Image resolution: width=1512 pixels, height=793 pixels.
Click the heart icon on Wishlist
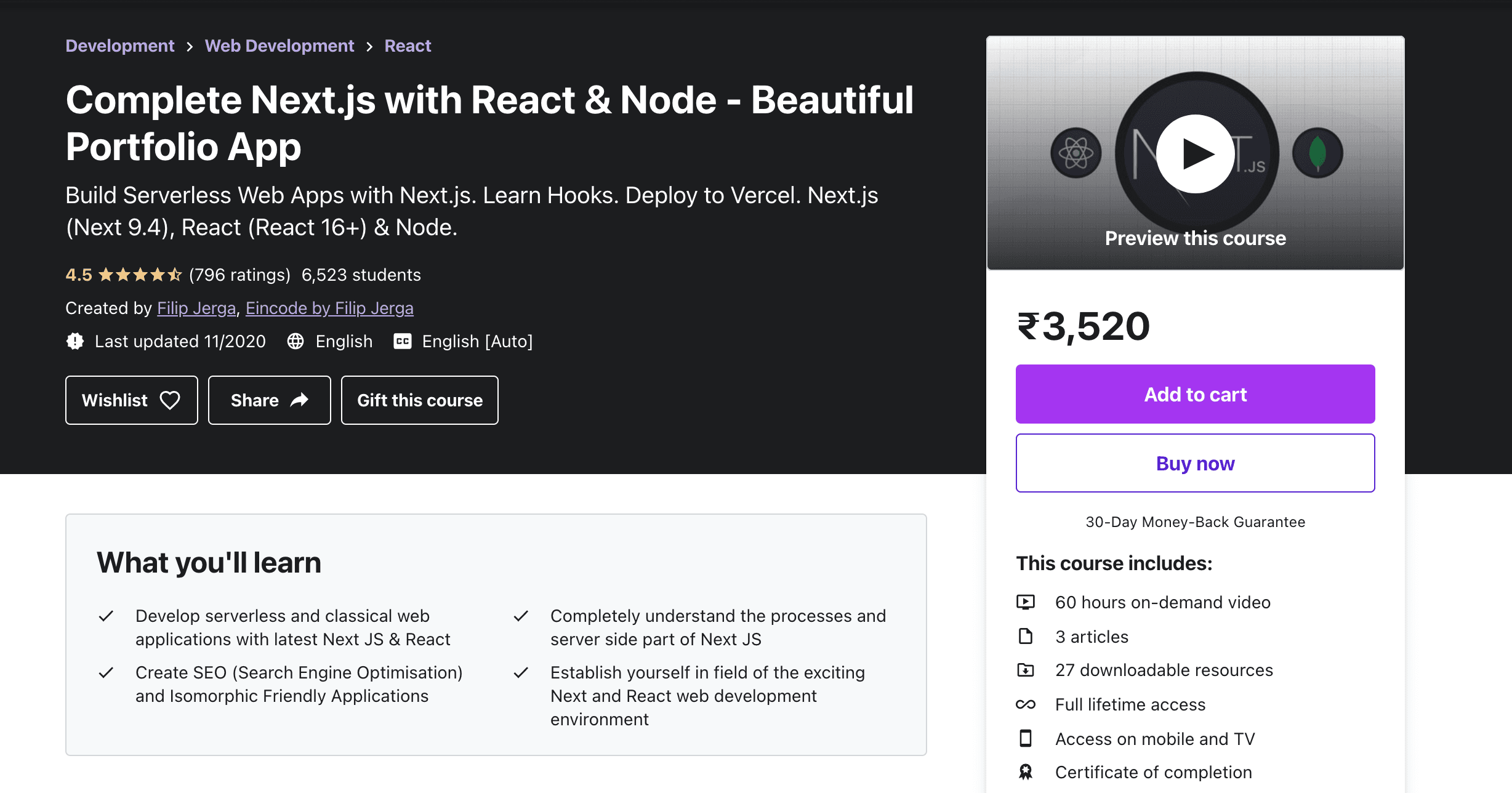coord(170,400)
